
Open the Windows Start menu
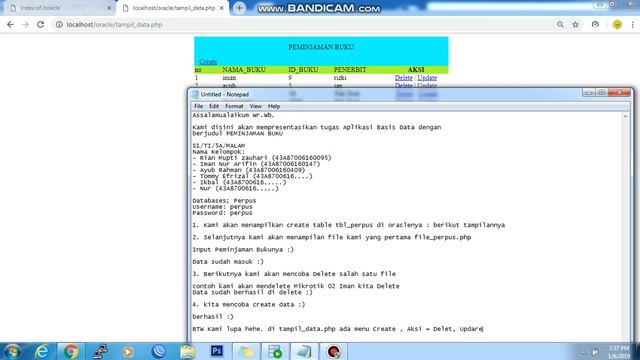pyautogui.click(x=12, y=351)
